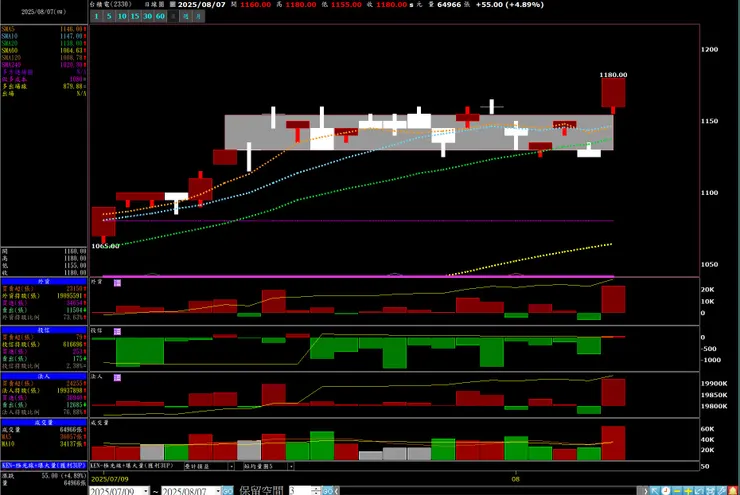Select the 15-minute period button
Screen dimensions: 740x495
tap(135, 17)
